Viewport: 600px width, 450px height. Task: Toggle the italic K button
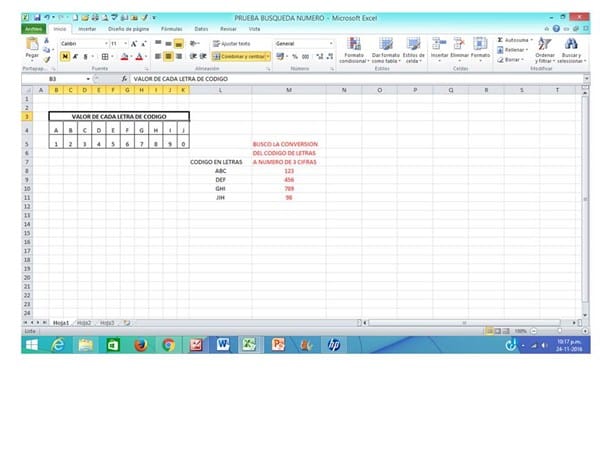tap(75, 57)
